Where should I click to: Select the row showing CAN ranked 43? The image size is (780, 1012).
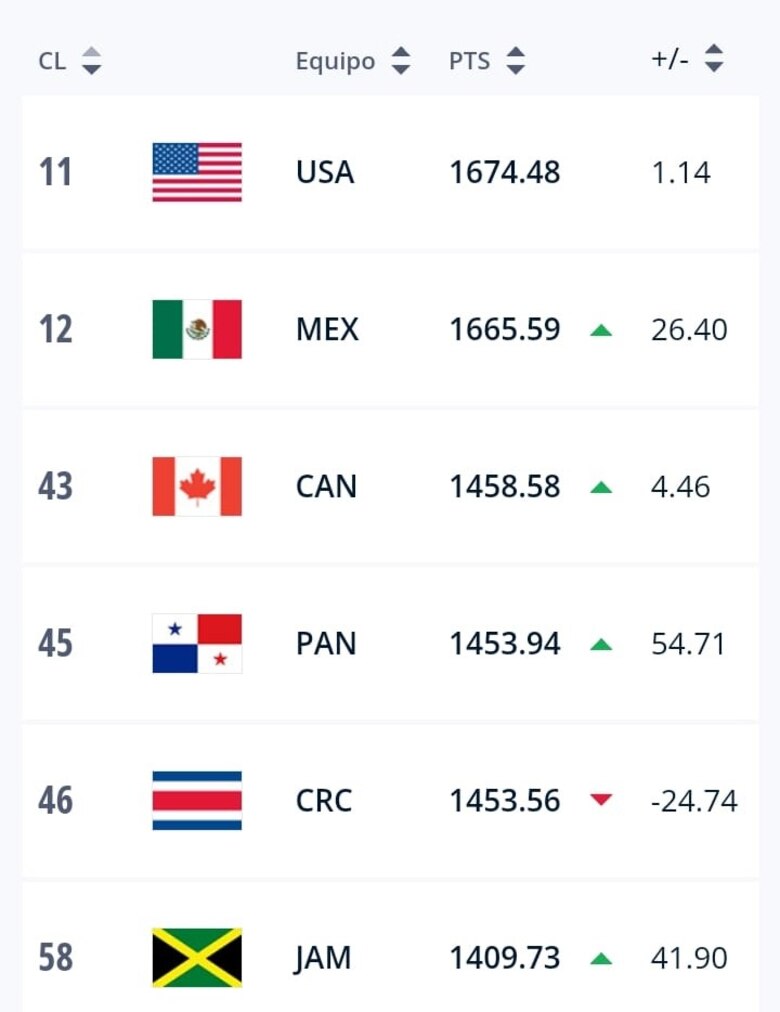(x=390, y=486)
